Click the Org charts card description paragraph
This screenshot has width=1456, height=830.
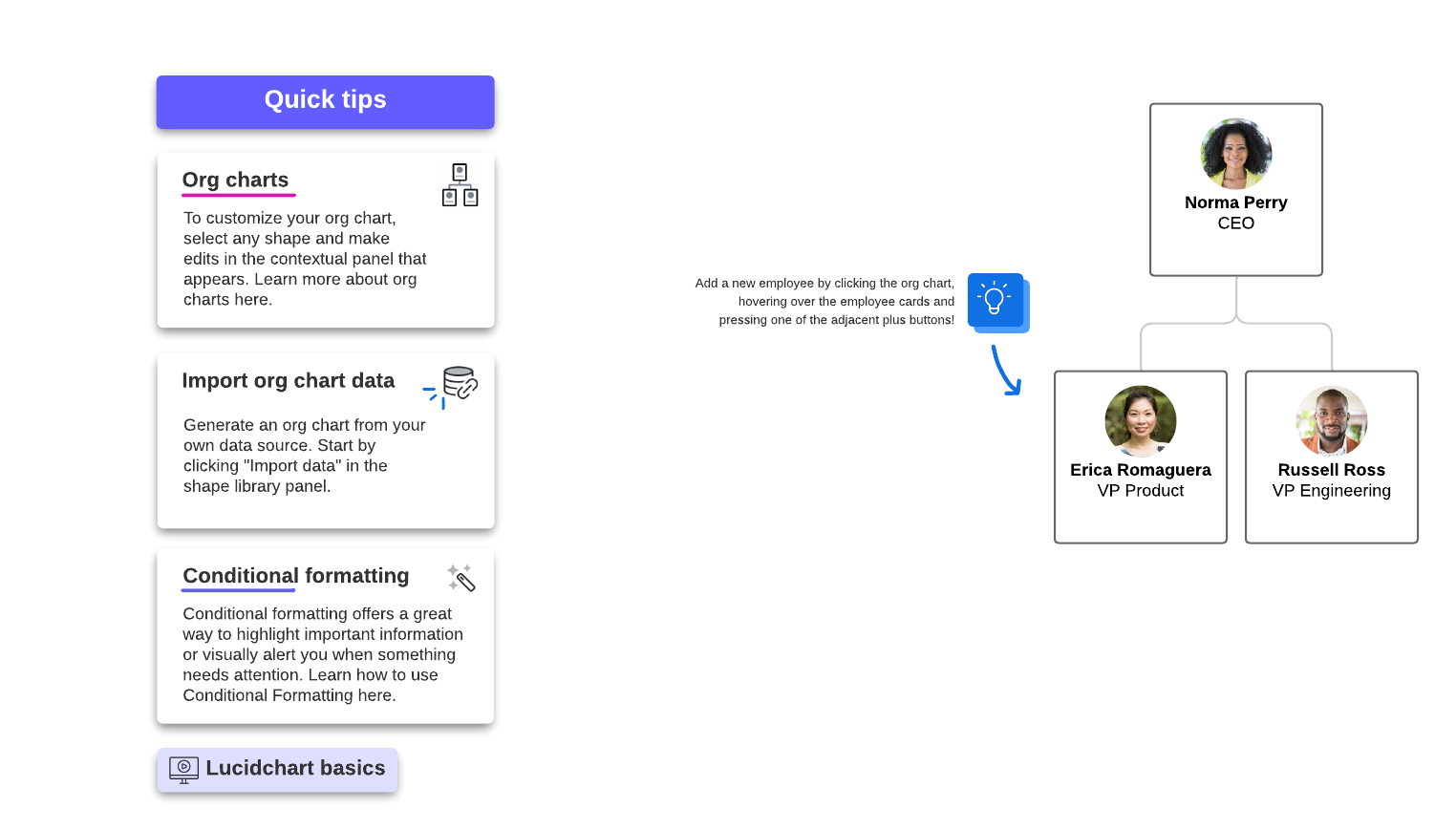(x=304, y=259)
